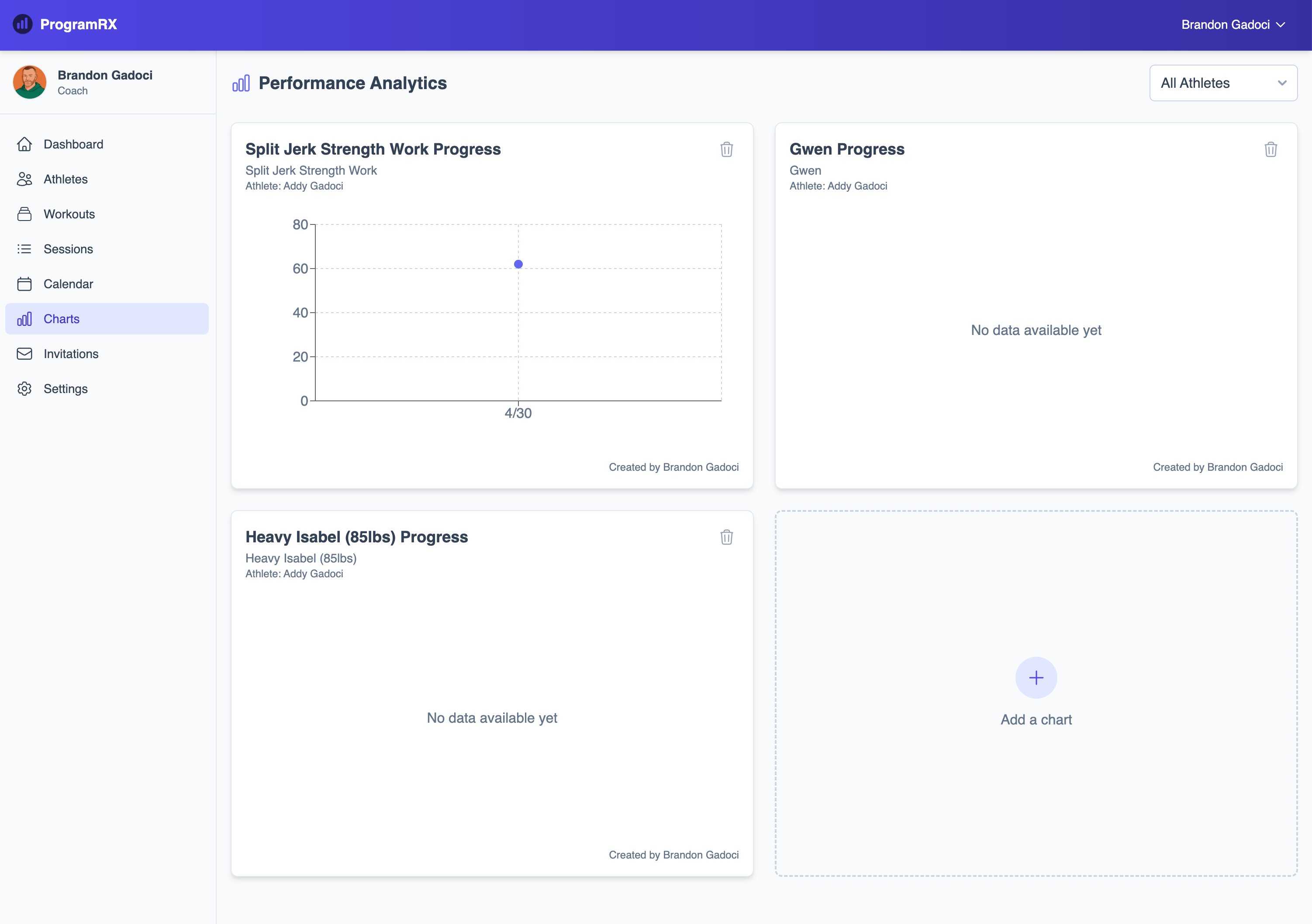Screen dimensions: 1312x924
Task: Open Invitations from the sidebar
Action: (107, 354)
